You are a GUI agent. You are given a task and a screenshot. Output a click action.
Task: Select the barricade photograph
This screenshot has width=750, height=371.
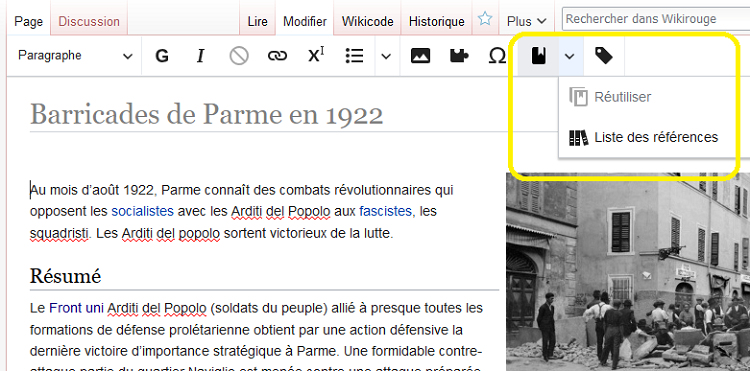tap(628, 272)
